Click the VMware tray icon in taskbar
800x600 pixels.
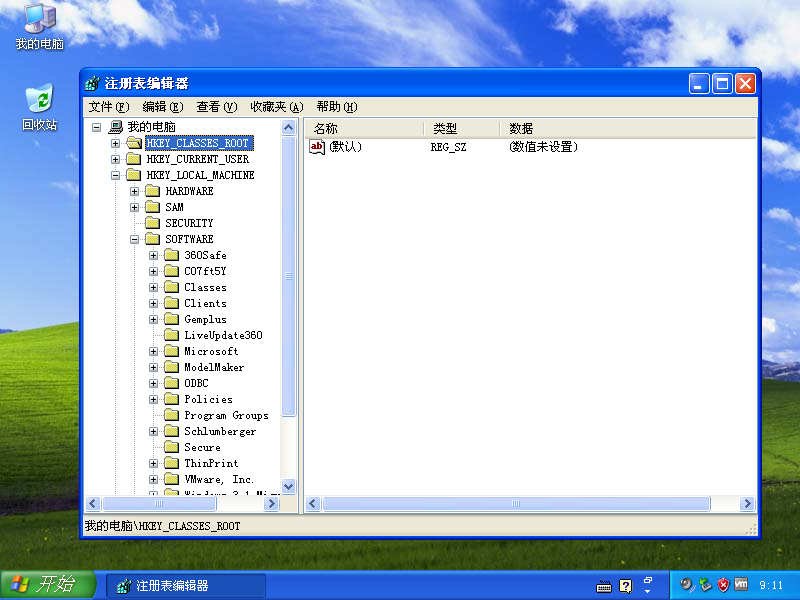[741, 584]
